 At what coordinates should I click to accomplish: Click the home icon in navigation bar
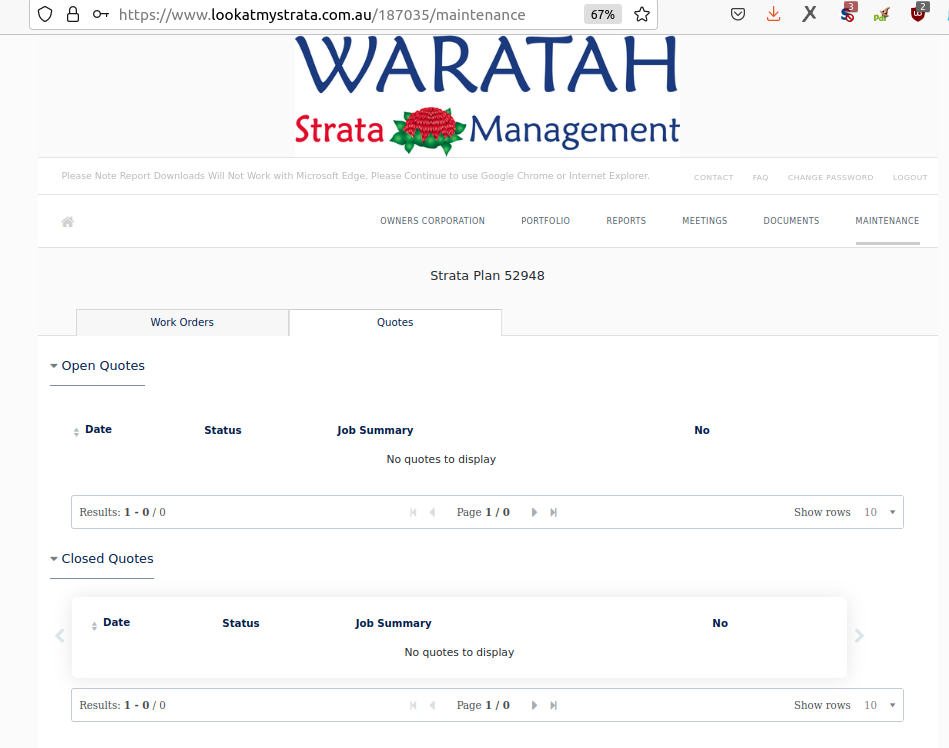[x=68, y=221]
